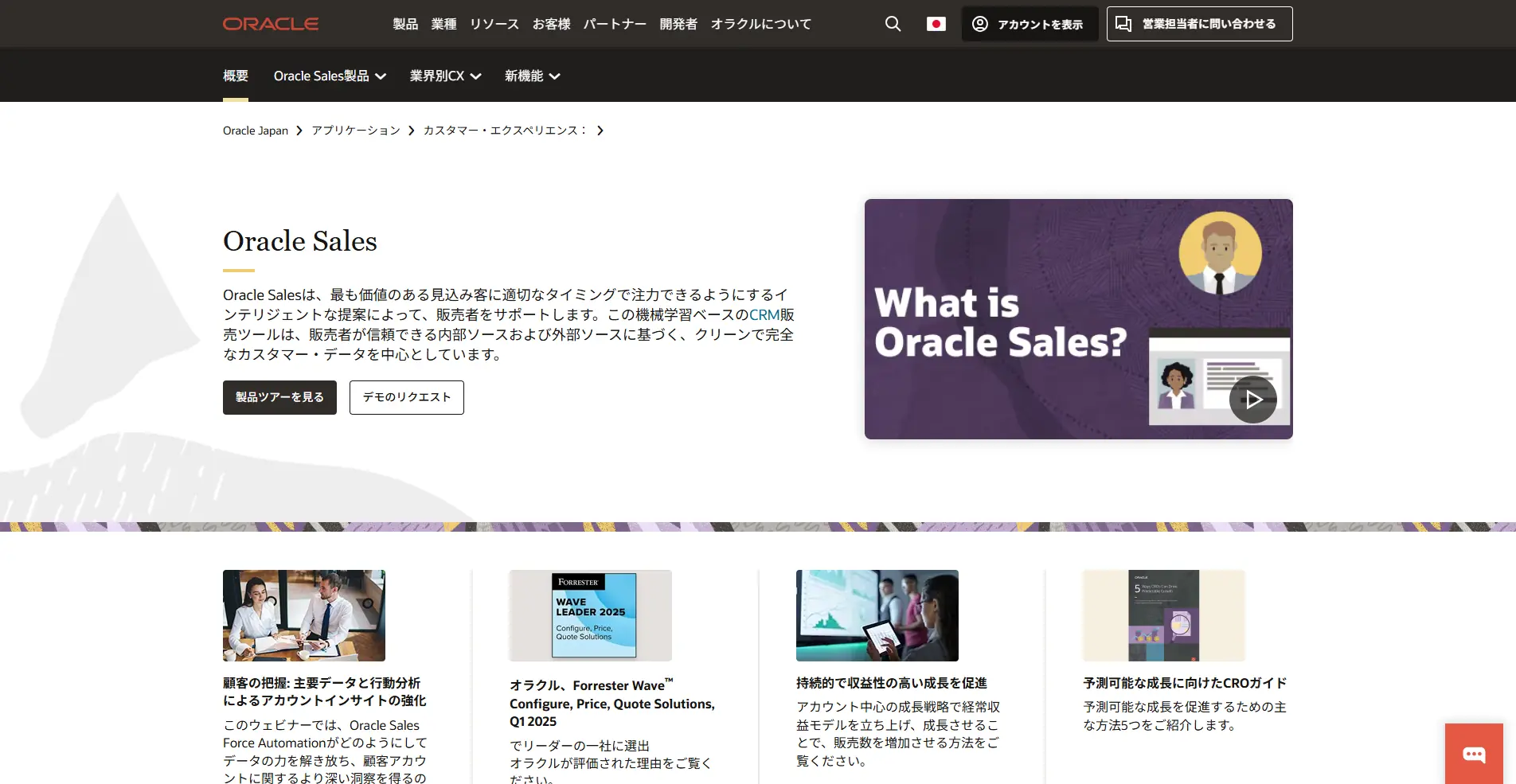The image size is (1516, 784).
Task: Follow the CRM link in description
Action: 764,314
